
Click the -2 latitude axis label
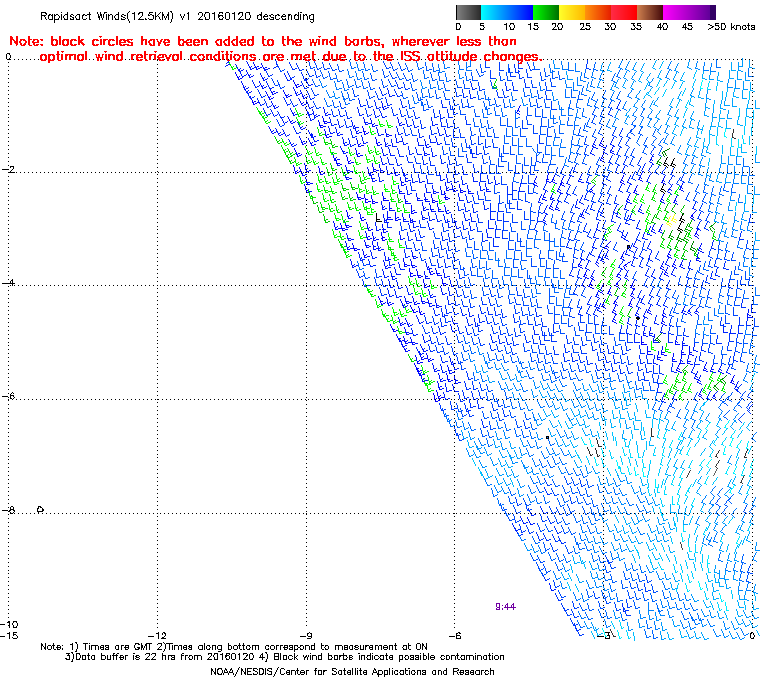[8, 169]
